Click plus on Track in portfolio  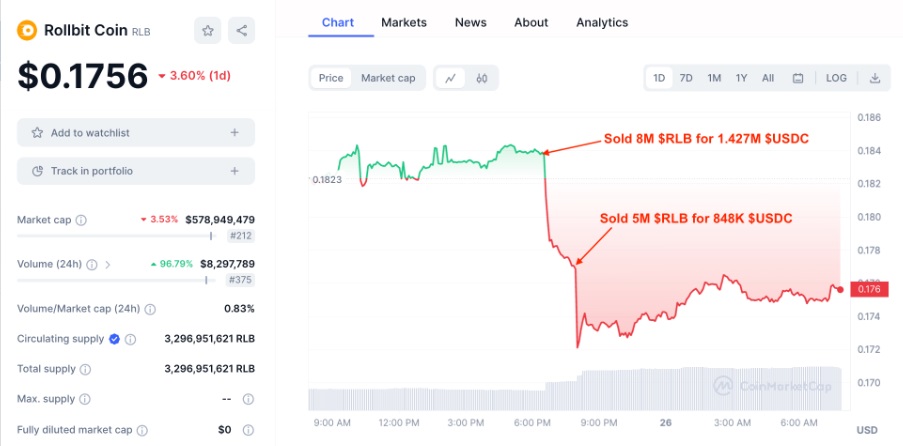click(x=234, y=171)
